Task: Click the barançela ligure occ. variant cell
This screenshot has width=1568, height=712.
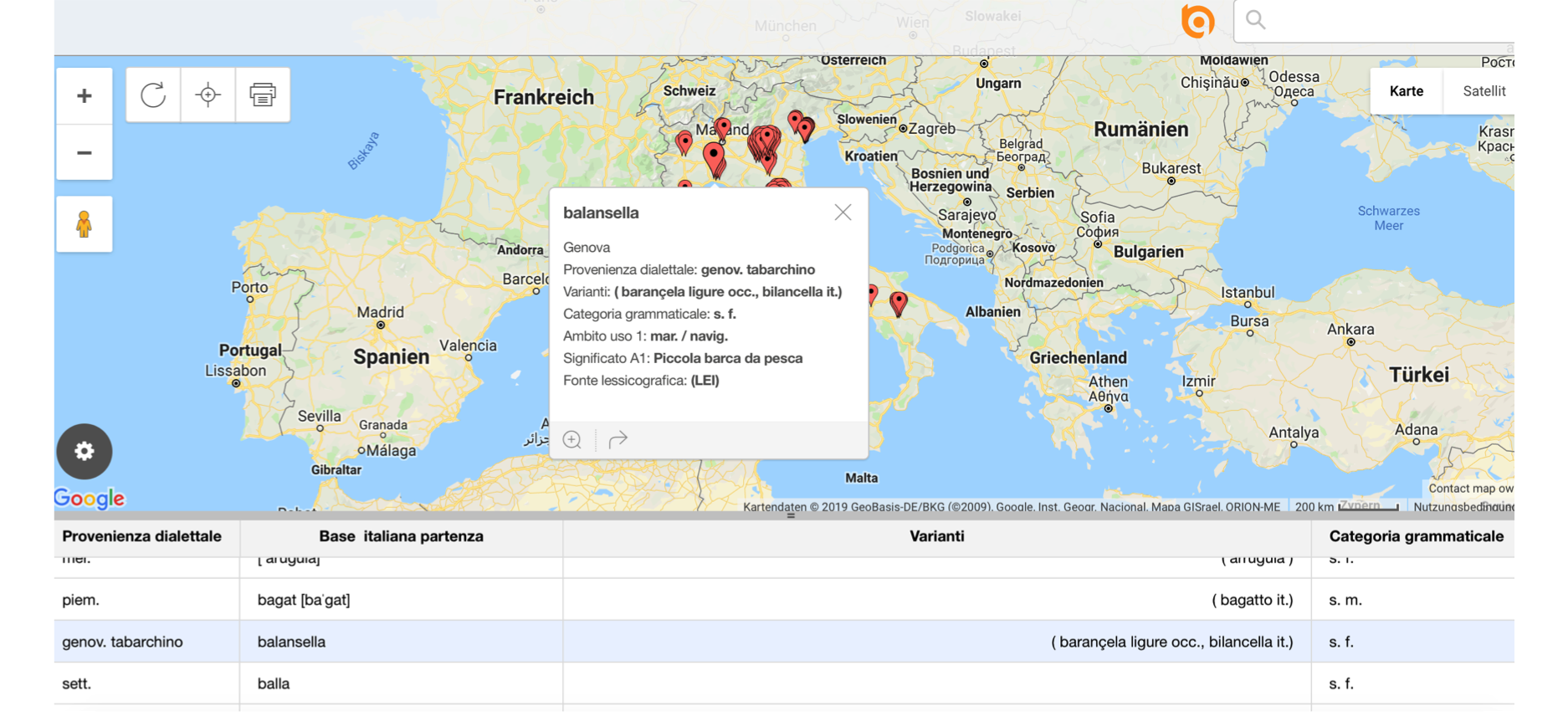Action: 937,642
